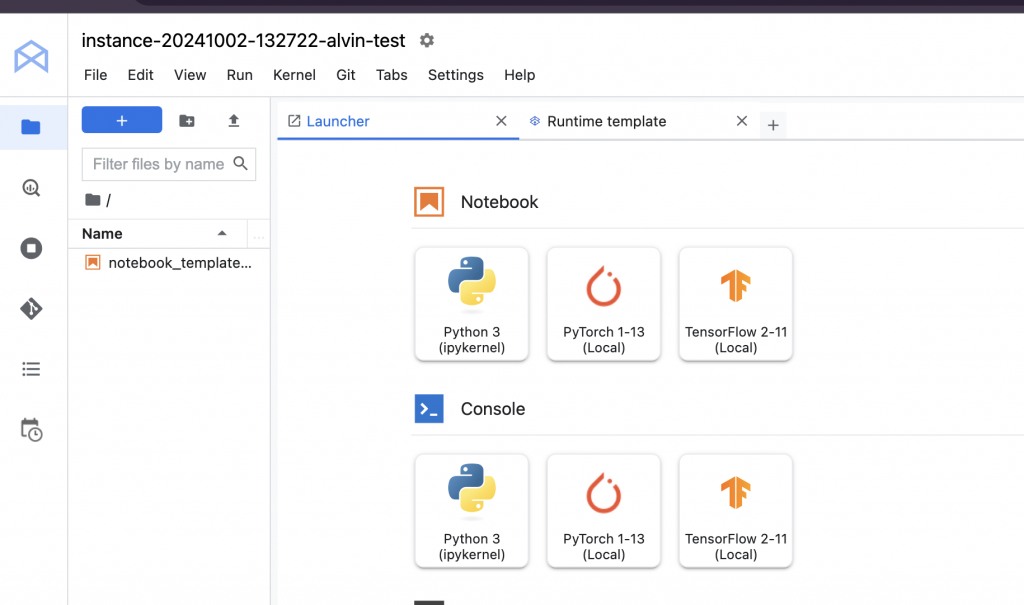Click the root folder breadcrumb icon
1024x605 pixels.
(x=93, y=200)
